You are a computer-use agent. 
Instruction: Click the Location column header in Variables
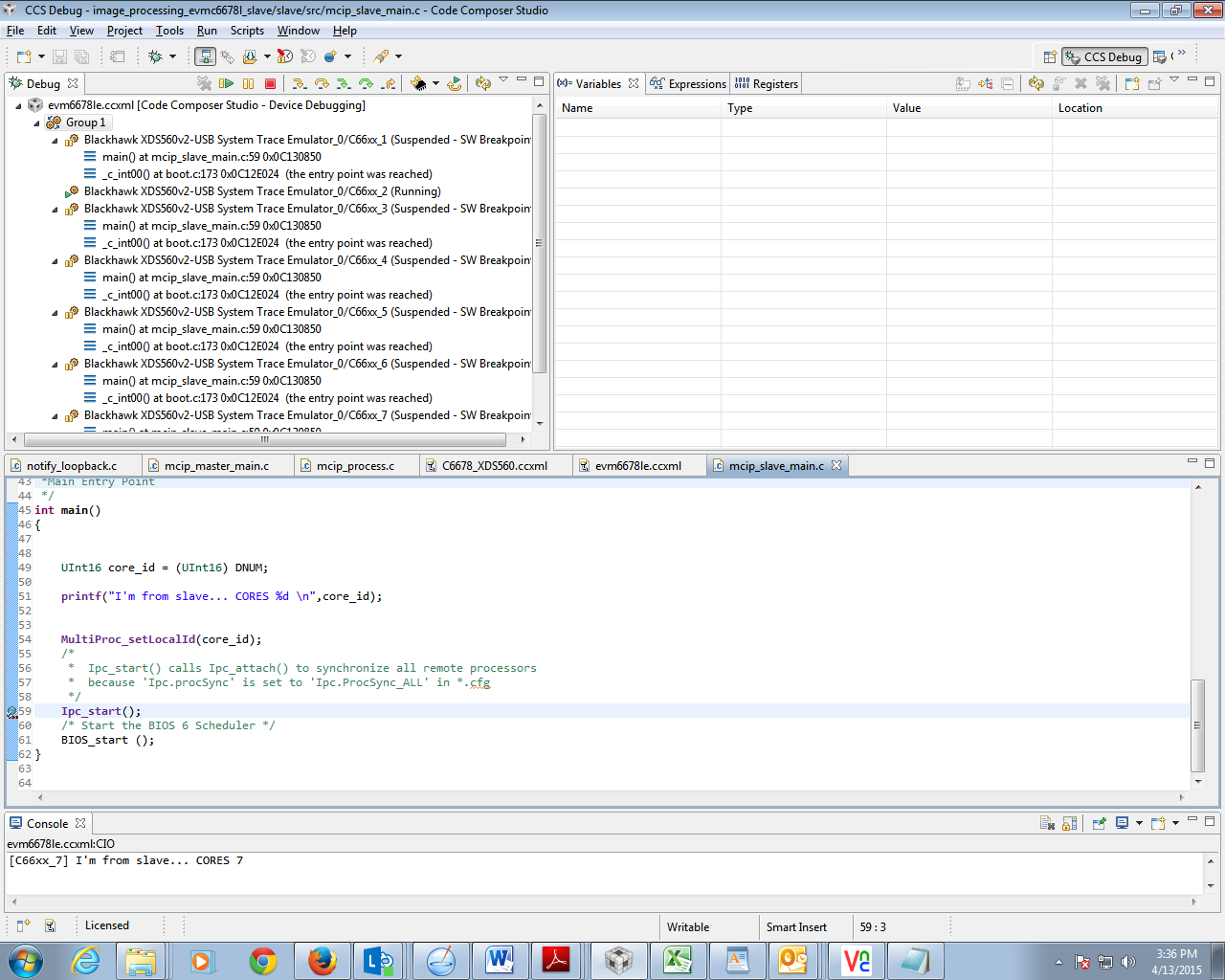point(1134,108)
